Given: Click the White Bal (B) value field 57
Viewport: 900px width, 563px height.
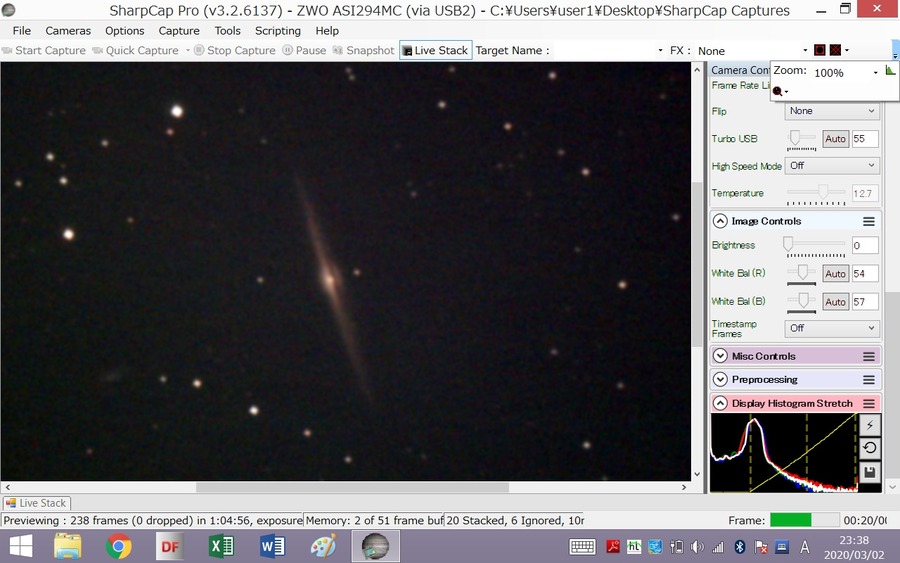Looking at the screenshot, I should point(865,302).
